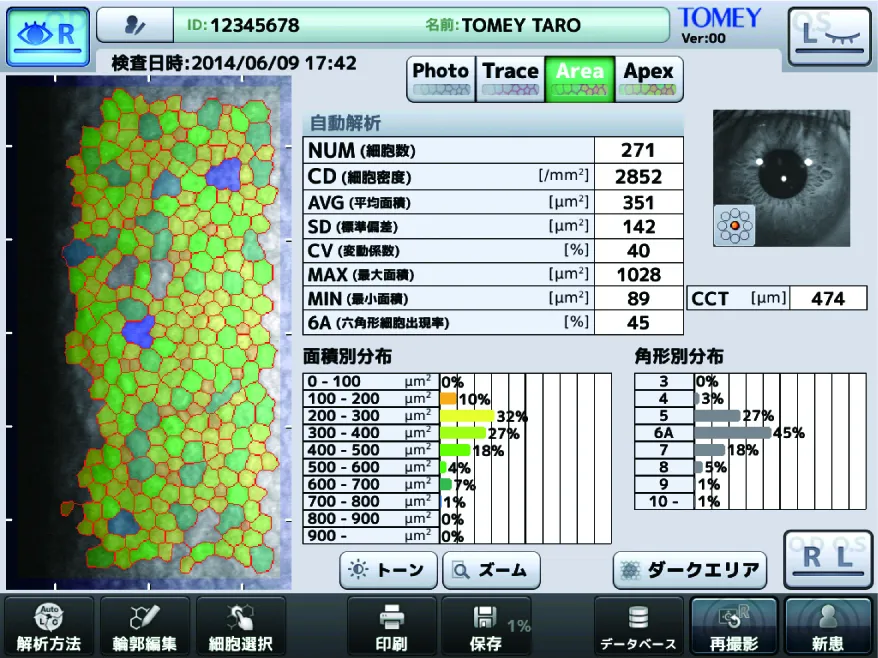Click the 保存 save icon
Image resolution: width=878 pixels, height=658 pixels.
[x=486, y=626]
